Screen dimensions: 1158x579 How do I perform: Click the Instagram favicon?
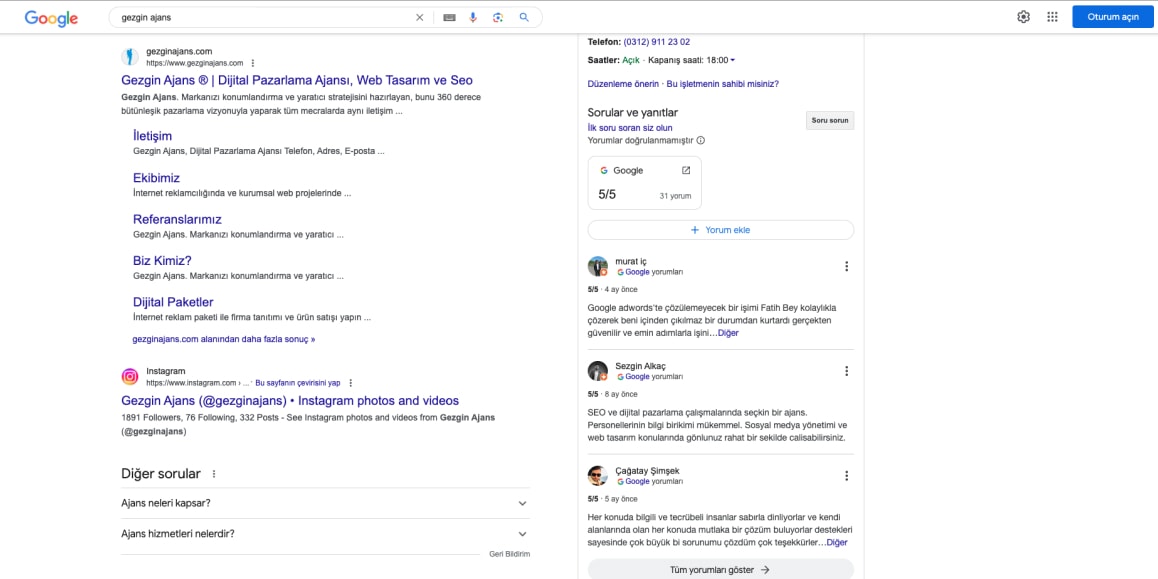tap(130, 377)
